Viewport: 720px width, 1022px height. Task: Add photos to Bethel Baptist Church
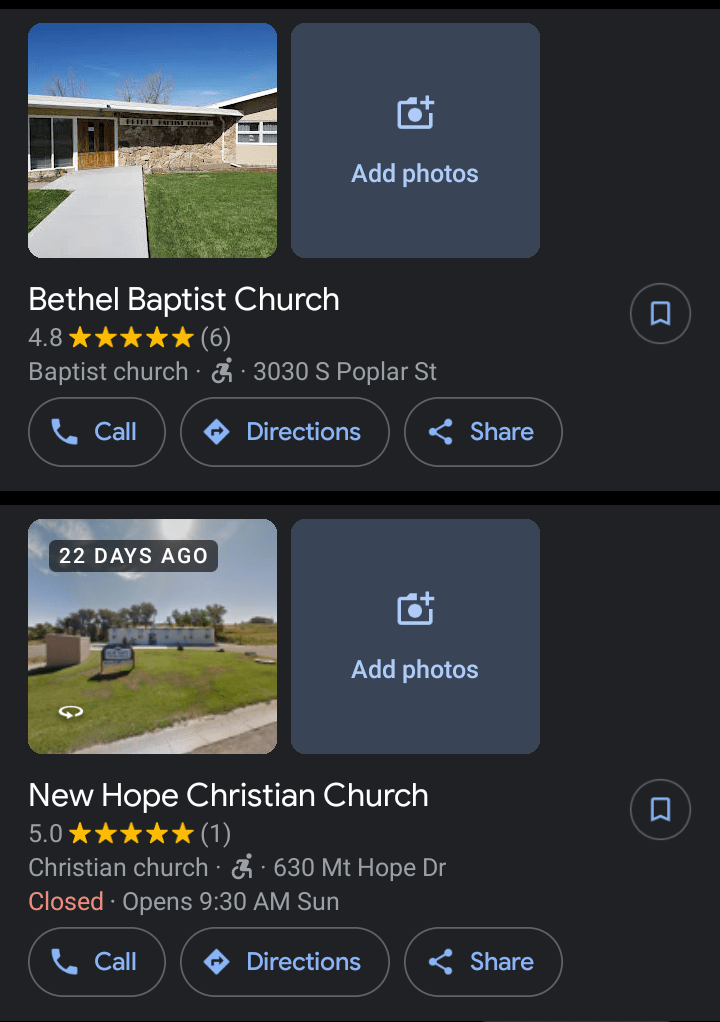415,141
